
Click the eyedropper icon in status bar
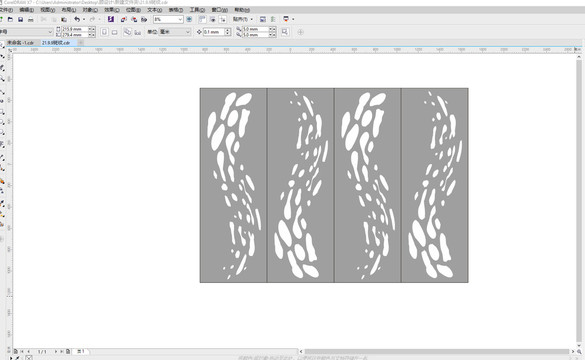[18, 358]
